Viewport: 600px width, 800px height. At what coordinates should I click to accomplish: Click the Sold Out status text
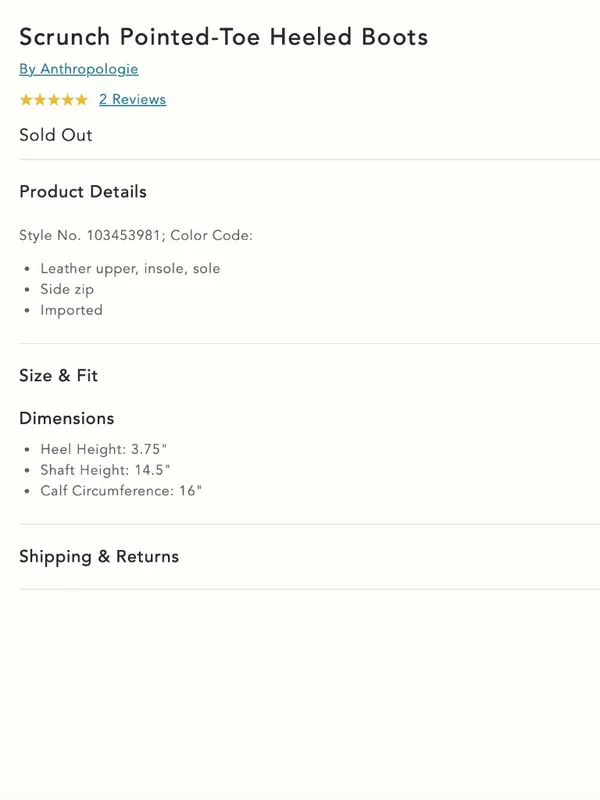[x=56, y=135]
